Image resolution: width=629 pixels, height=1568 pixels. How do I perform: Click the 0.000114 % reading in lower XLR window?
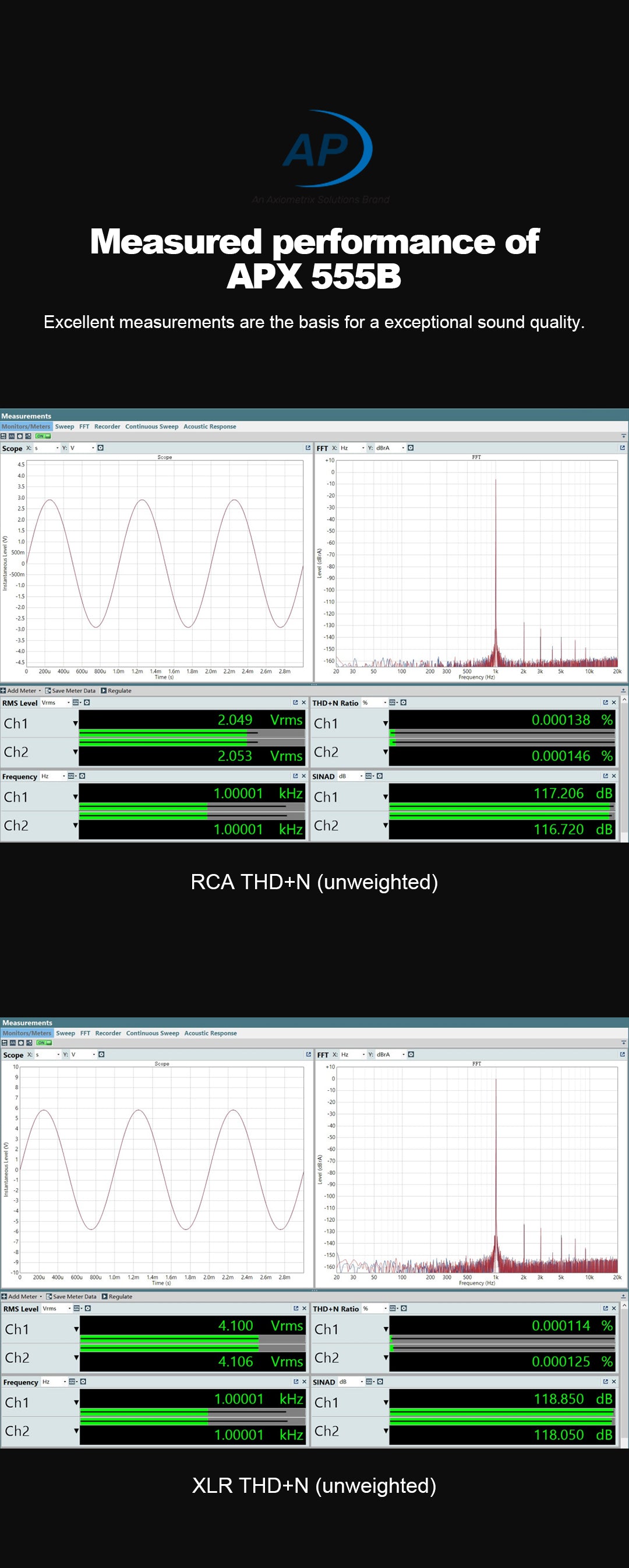click(572, 1325)
